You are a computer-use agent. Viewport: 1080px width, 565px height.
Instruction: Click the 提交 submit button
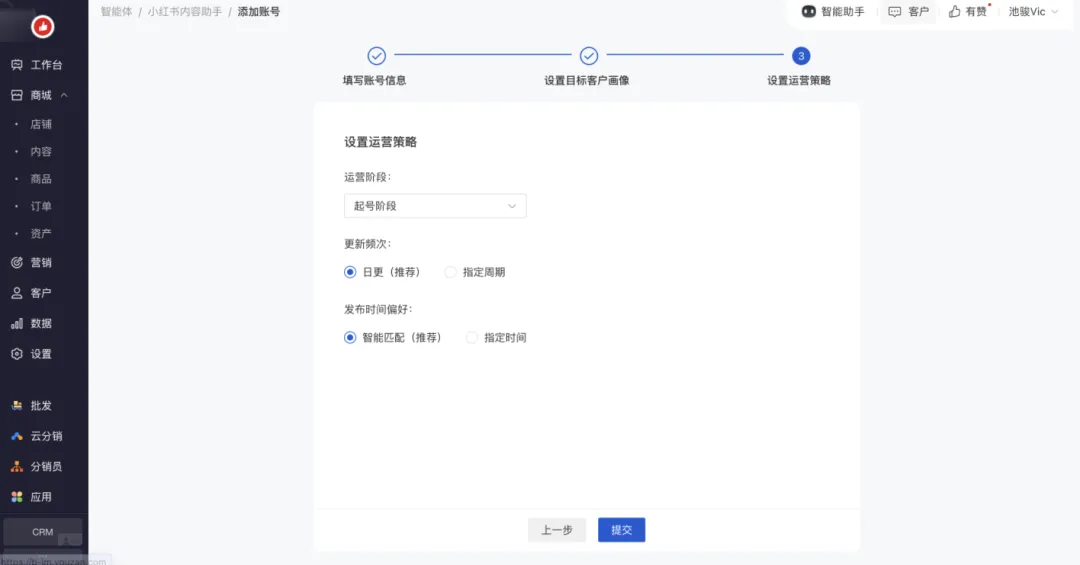click(621, 530)
